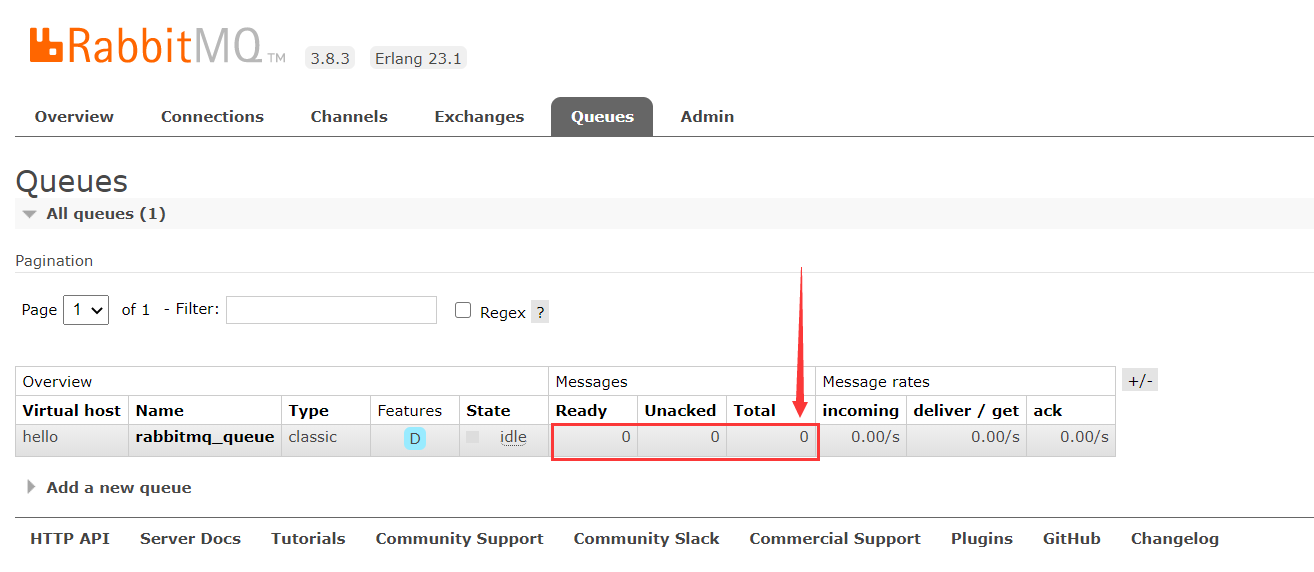
Task: Sort by Type column header
Action: click(309, 411)
